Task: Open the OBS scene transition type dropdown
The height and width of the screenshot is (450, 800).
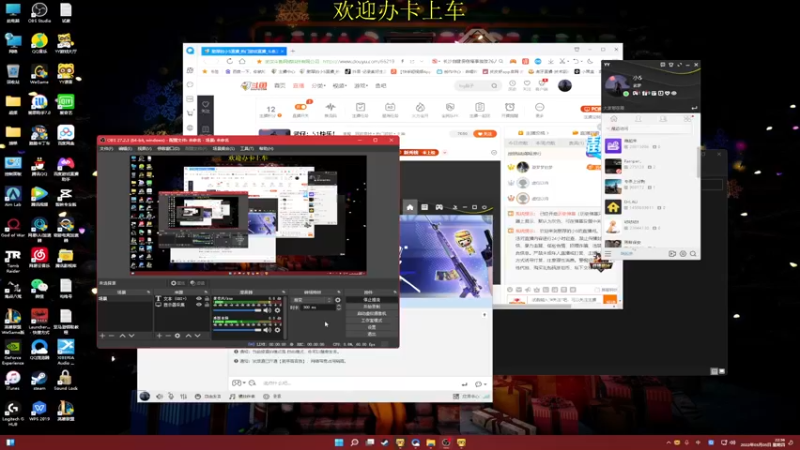Action: 312,300
